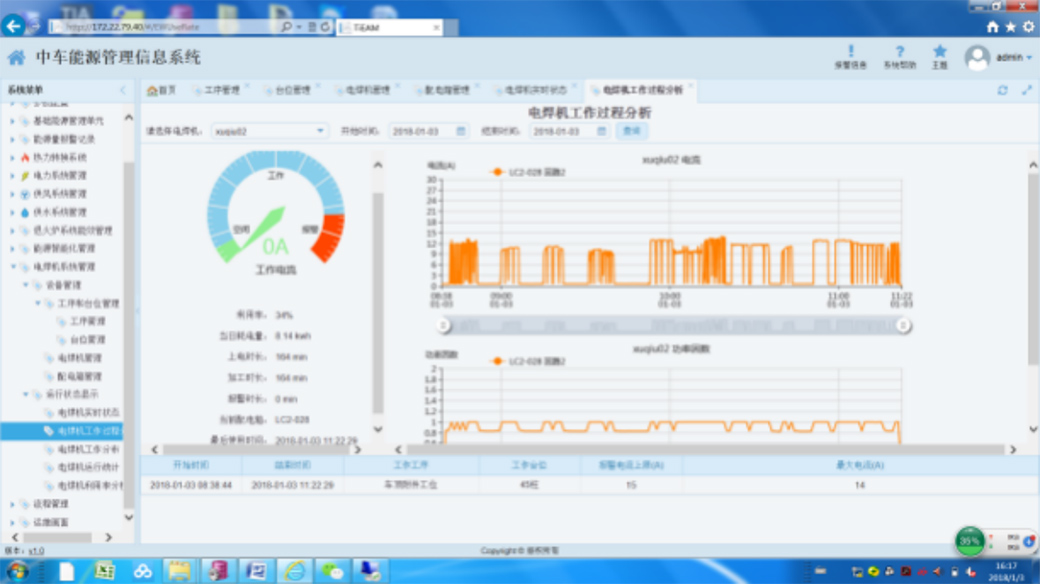Toggle the LC2-028 legend on current chart
This screenshot has height=584, width=1040.
click(x=529, y=172)
